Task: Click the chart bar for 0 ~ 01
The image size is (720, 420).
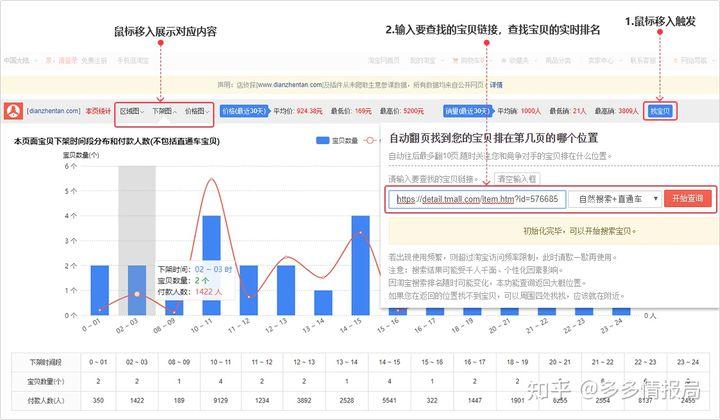Action: [x=100, y=291]
